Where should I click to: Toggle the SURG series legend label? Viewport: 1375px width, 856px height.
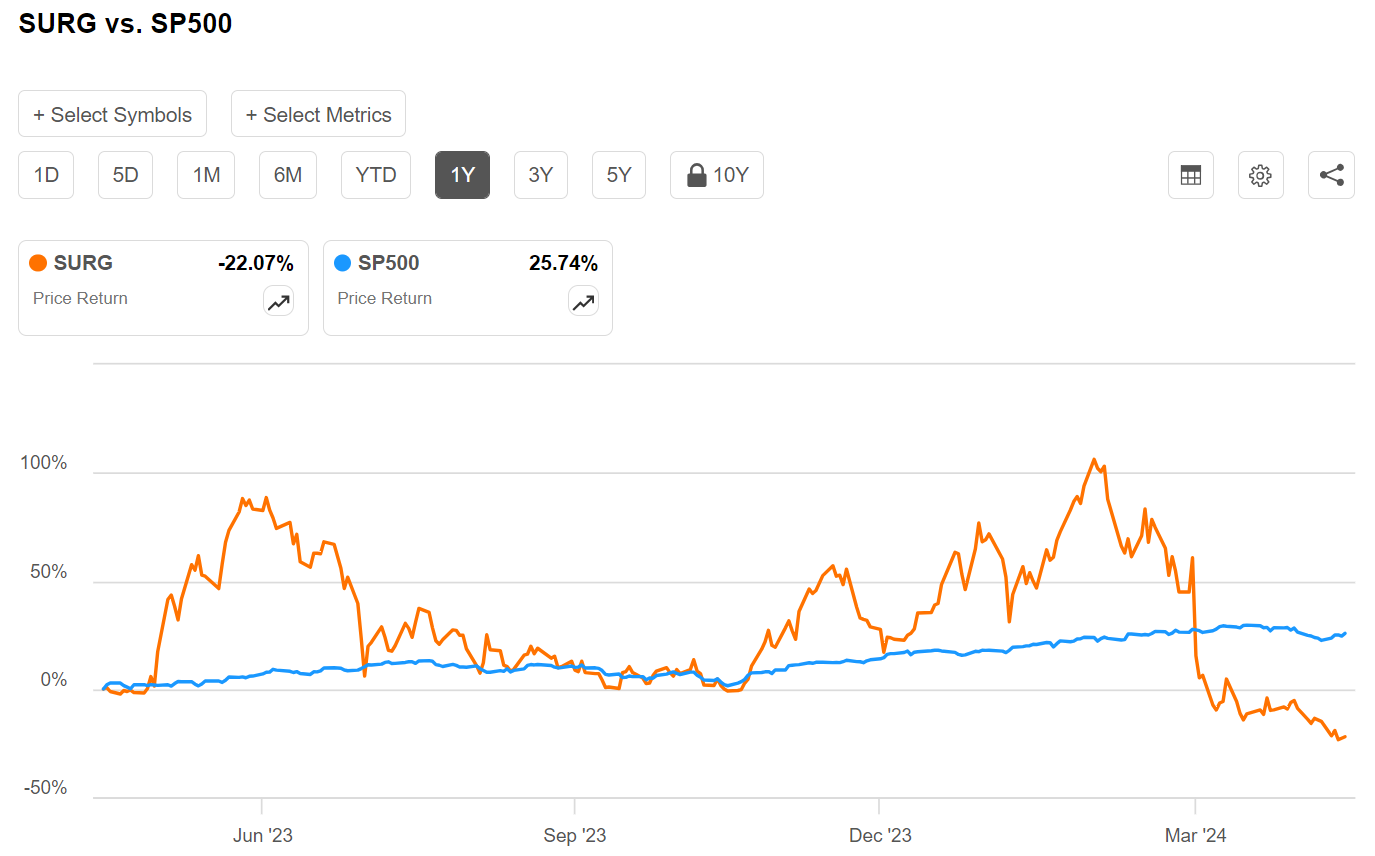pyautogui.click(x=83, y=263)
